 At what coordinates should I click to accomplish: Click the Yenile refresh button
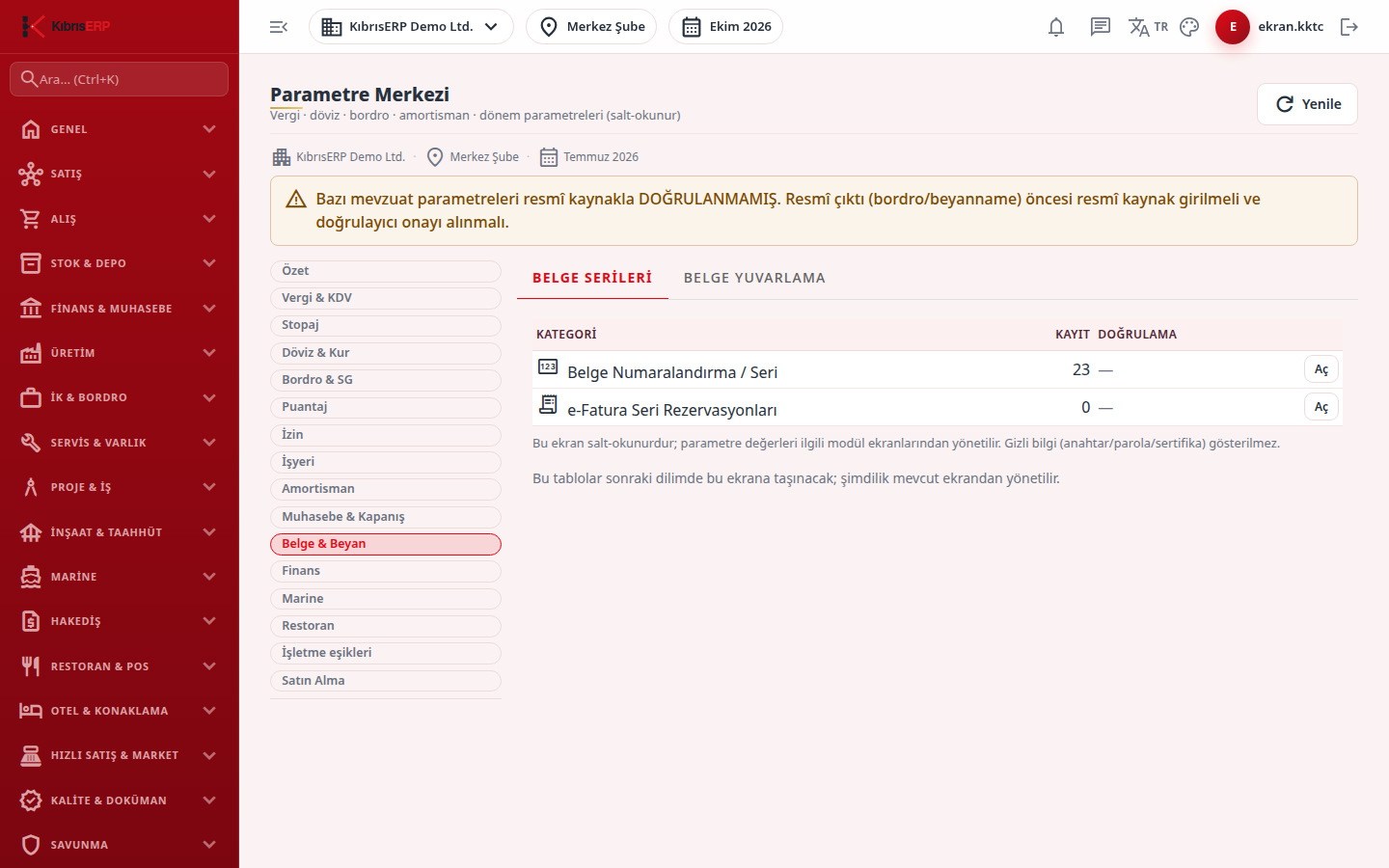[1307, 104]
